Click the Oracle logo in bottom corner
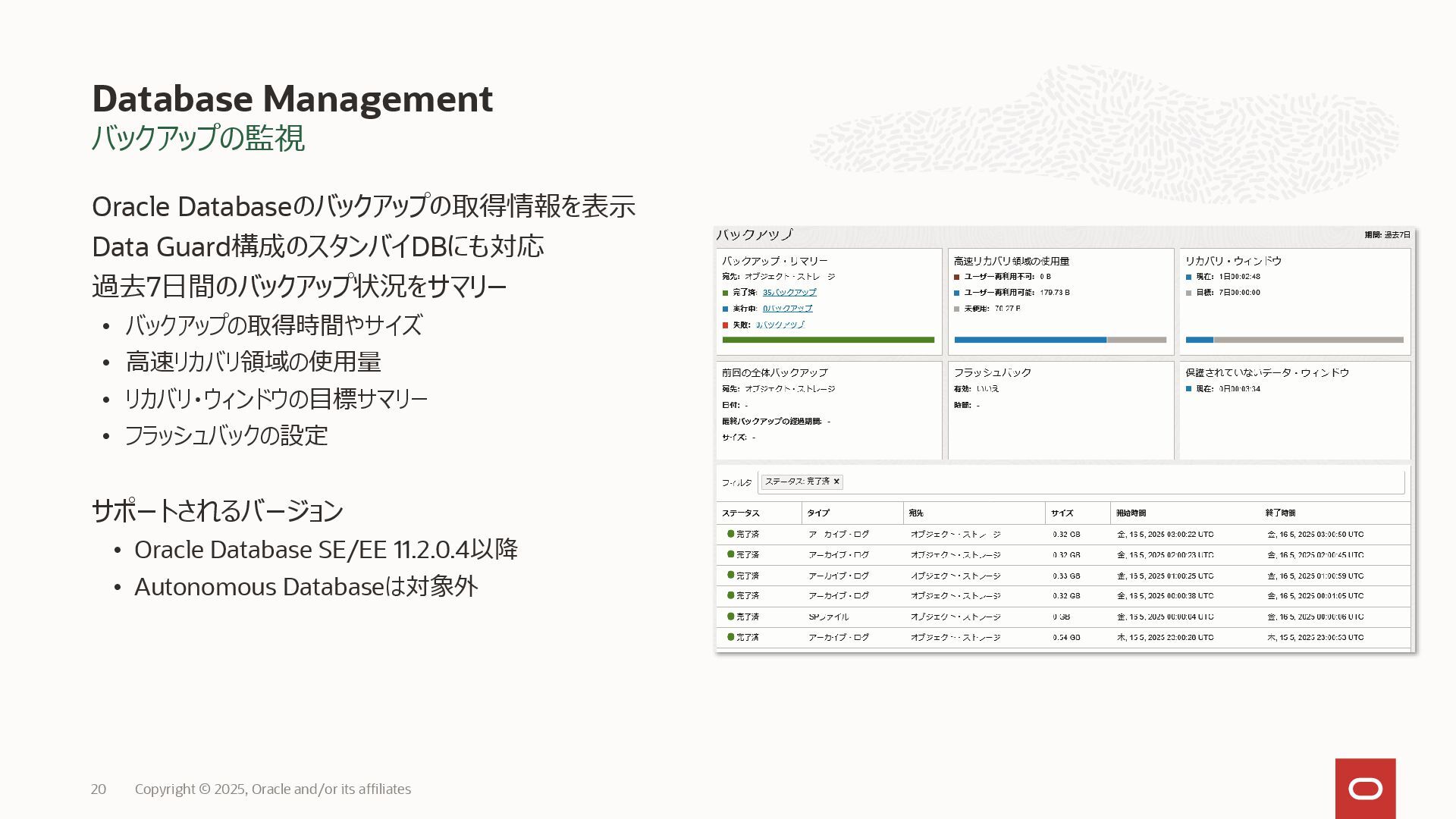The height and width of the screenshot is (819, 1456). click(x=1365, y=789)
